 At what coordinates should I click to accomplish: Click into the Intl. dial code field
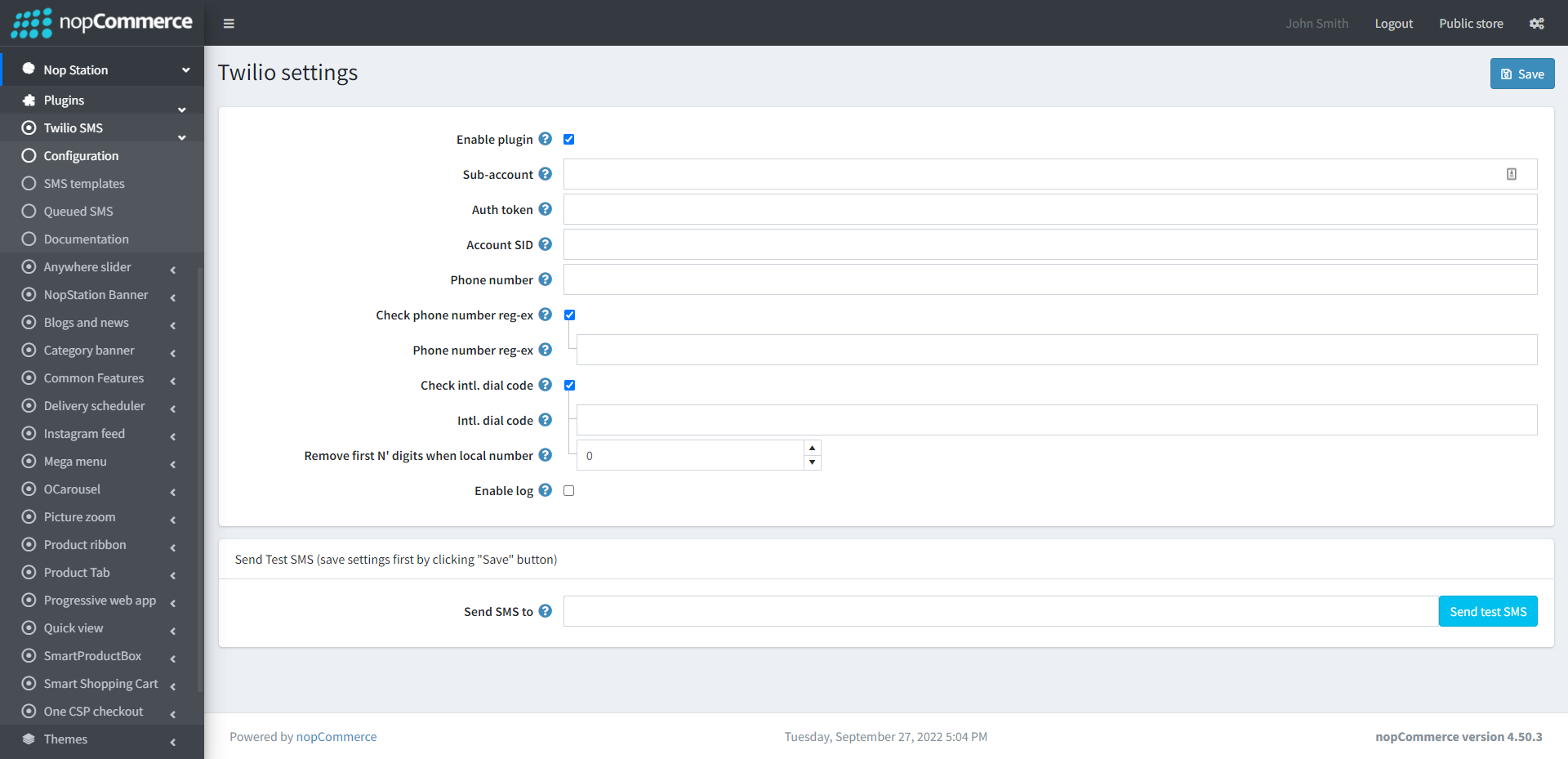pyautogui.click(x=1057, y=420)
